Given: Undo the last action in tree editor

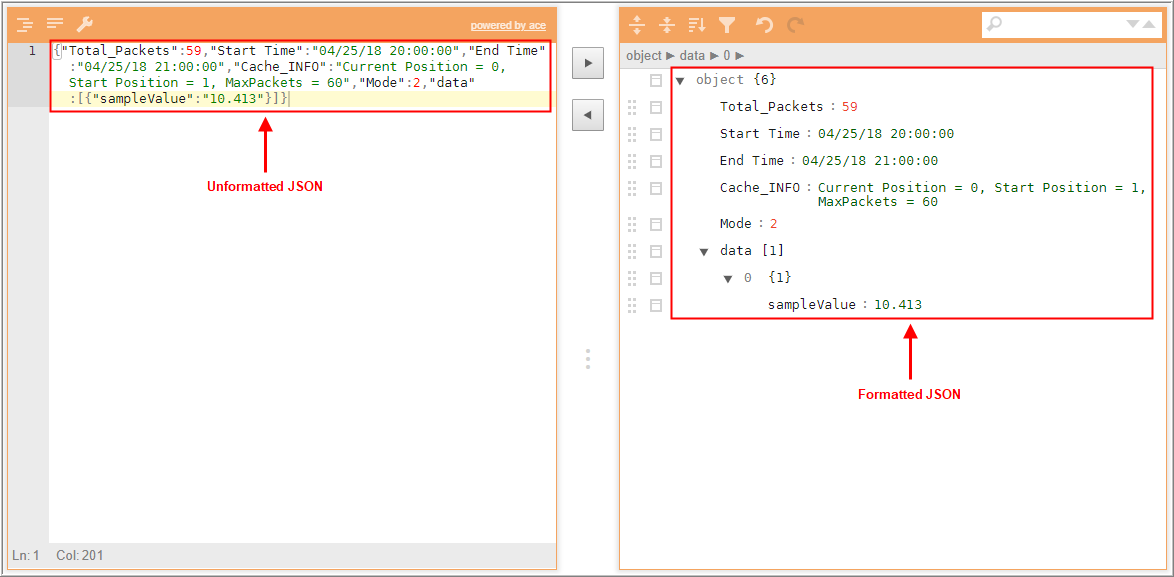Looking at the screenshot, I should tap(764, 25).
